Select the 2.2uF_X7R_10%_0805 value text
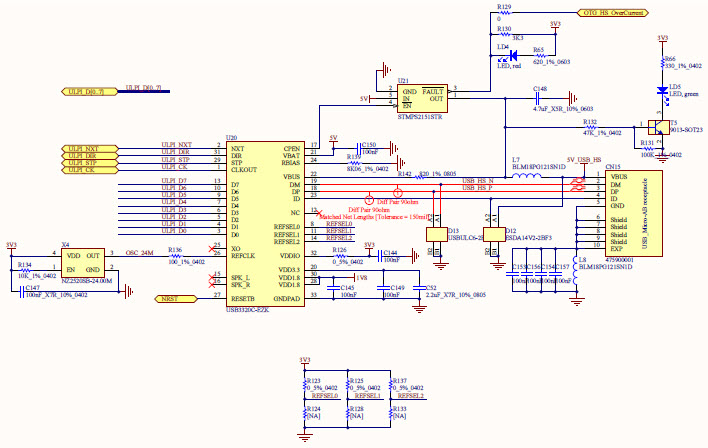Viewport: 708px width, 448px height. (456, 295)
